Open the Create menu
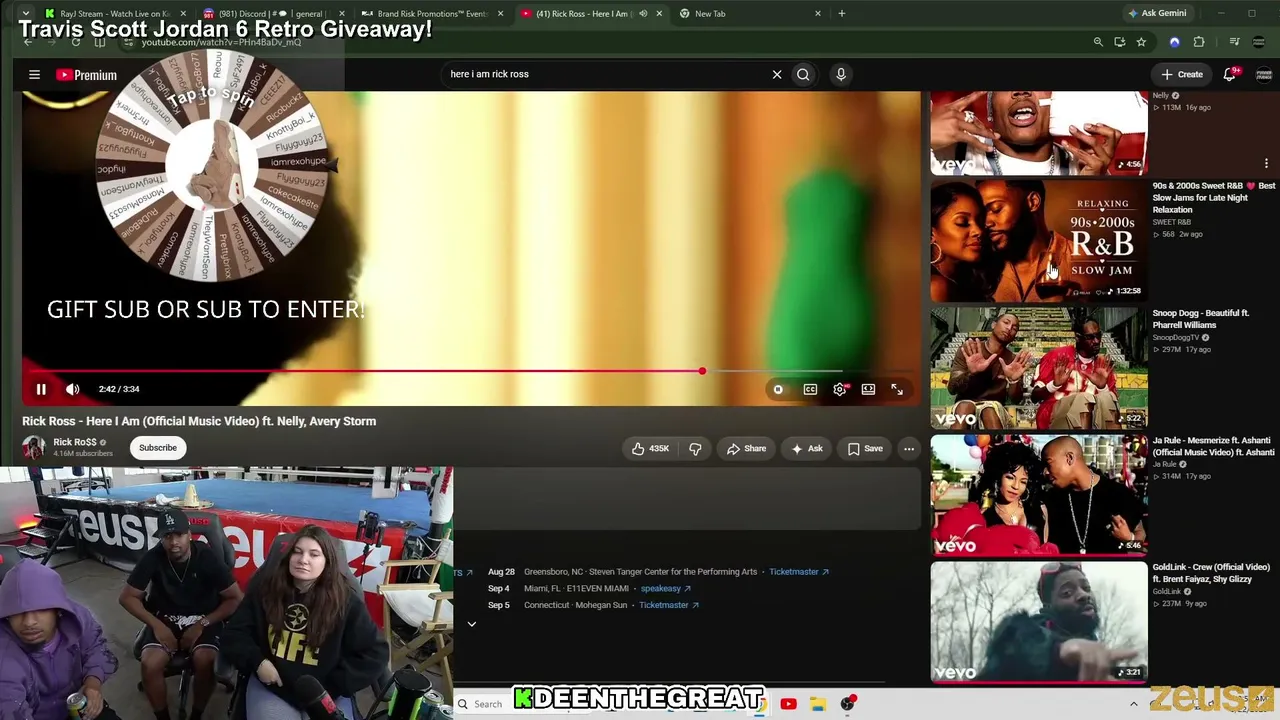 (1182, 74)
